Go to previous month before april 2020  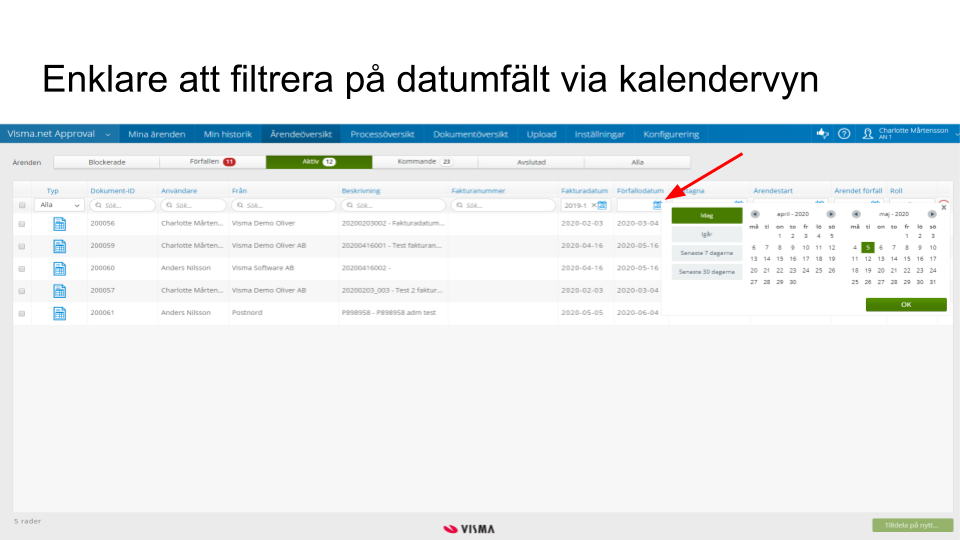[x=755, y=214]
